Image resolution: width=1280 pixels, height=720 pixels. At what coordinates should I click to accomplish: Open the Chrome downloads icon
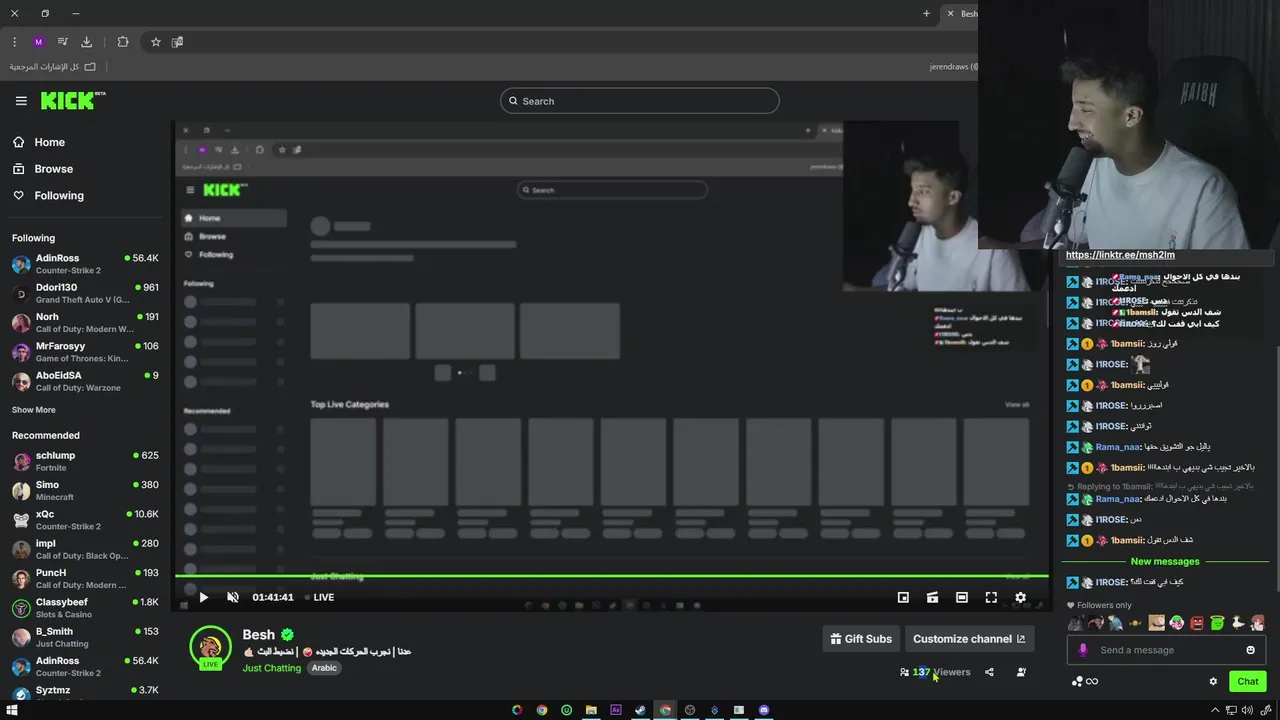pos(87,42)
